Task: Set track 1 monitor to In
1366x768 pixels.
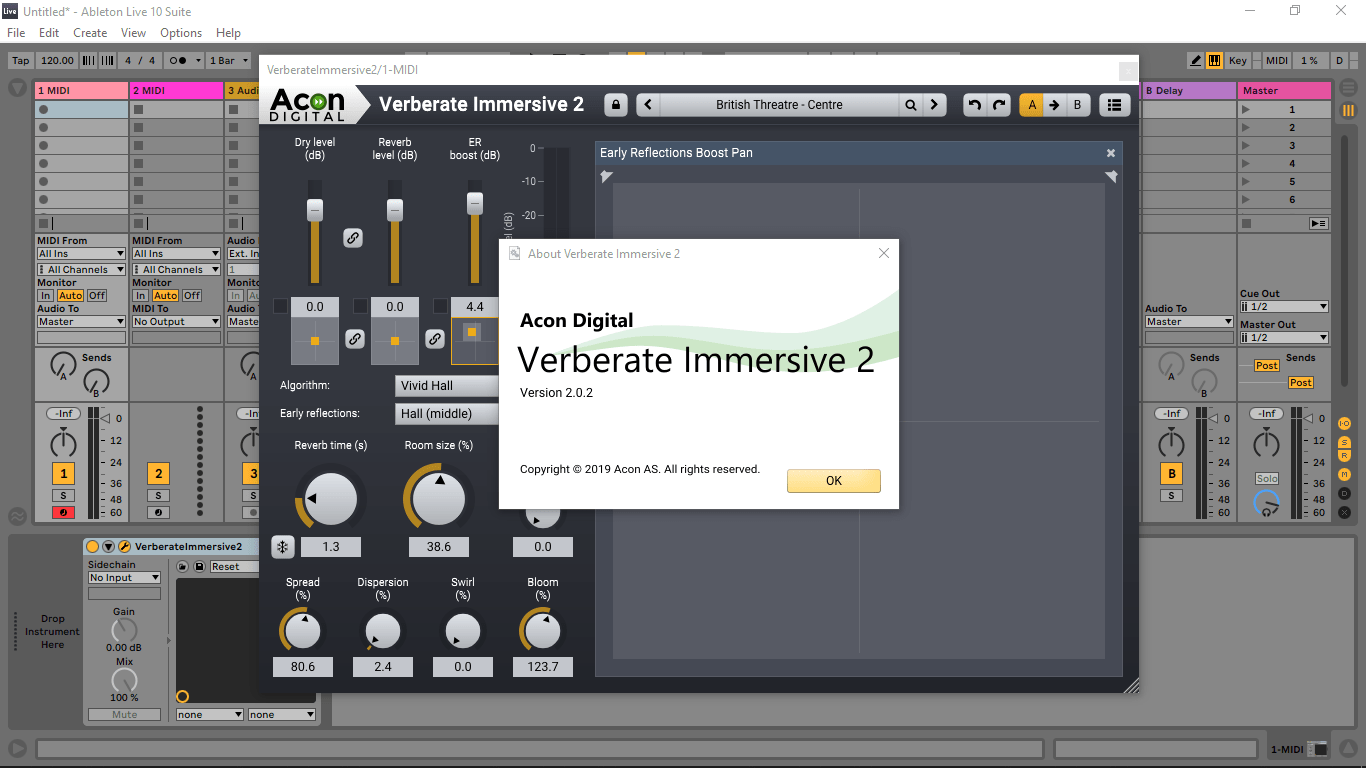Action: [x=45, y=296]
